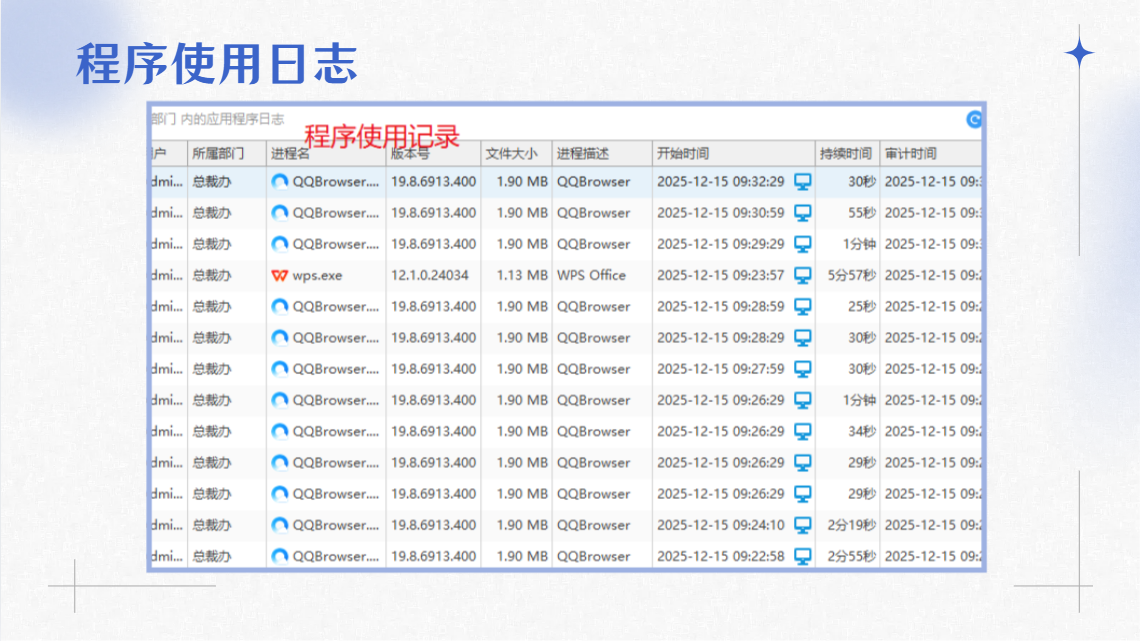Click the monitor icon in the wps.exe row

coord(803,275)
